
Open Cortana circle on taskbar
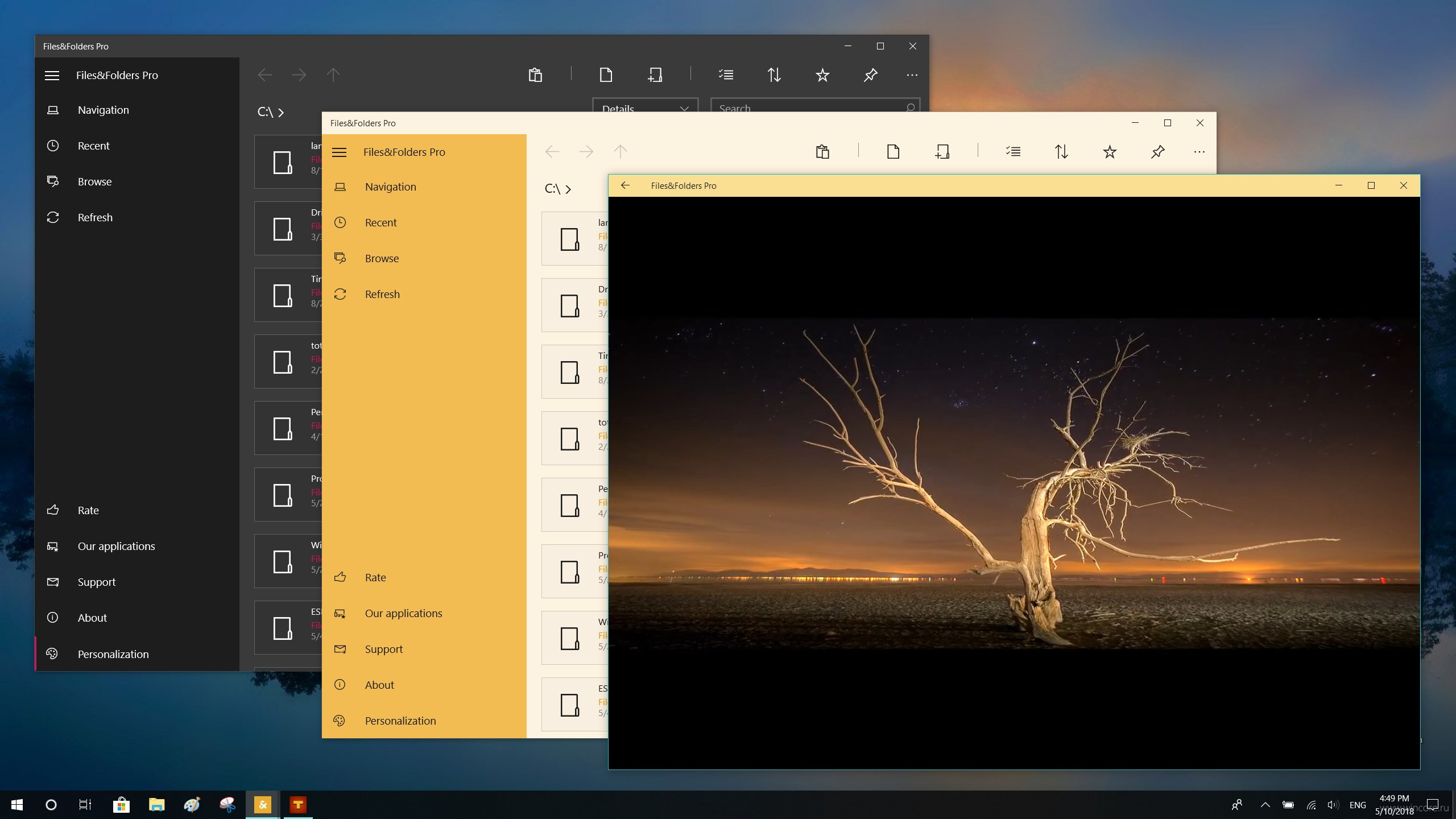[x=51, y=805]
